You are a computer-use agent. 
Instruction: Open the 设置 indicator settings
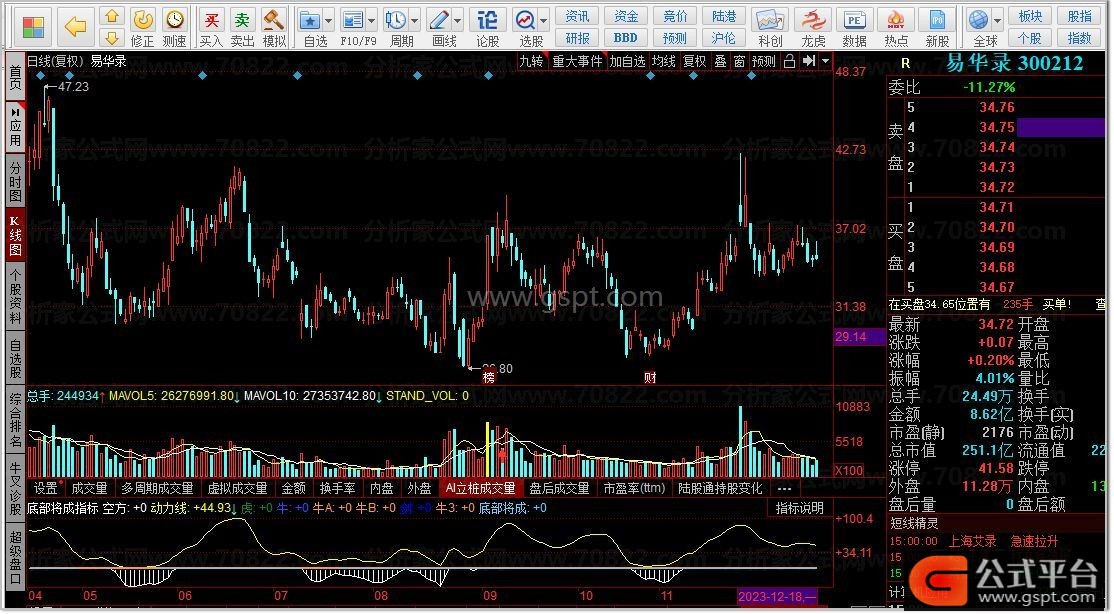coord(46,488)
